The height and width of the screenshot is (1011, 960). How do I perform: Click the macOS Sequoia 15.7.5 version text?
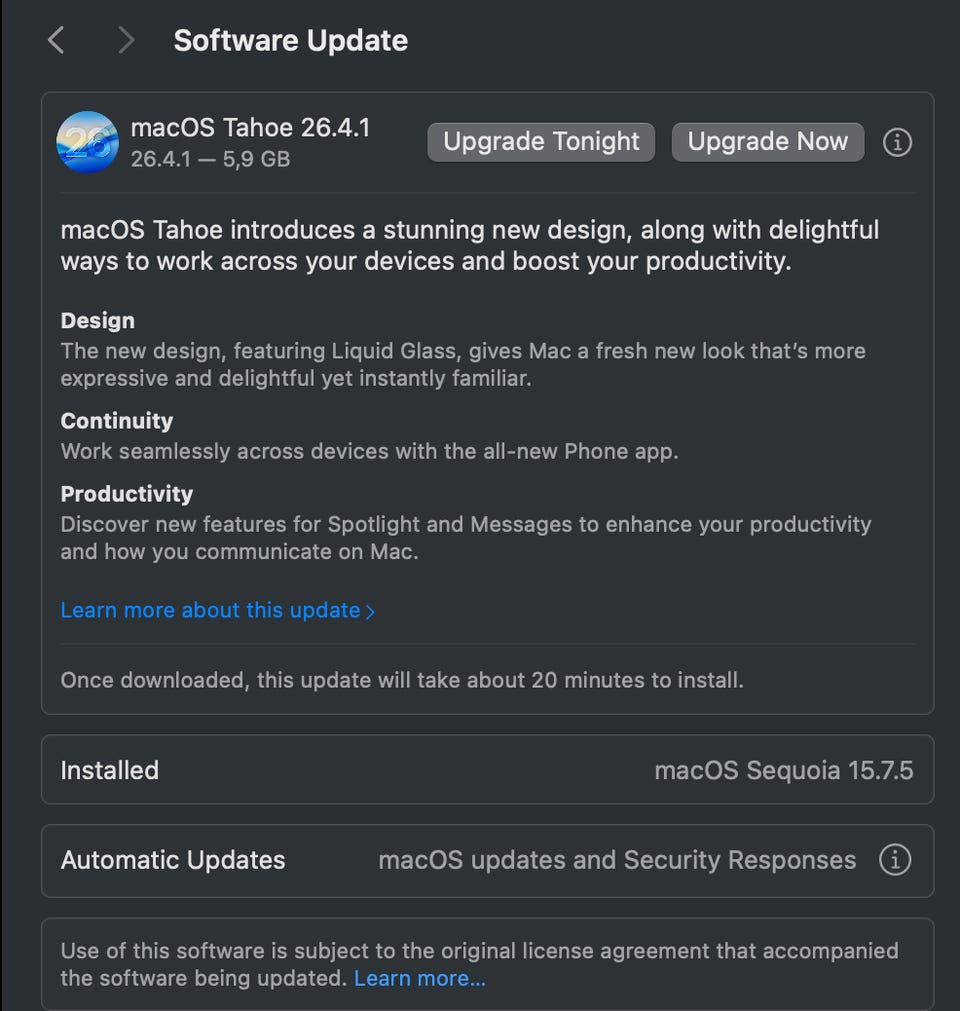pyautogui.click(x=783, y=770)
